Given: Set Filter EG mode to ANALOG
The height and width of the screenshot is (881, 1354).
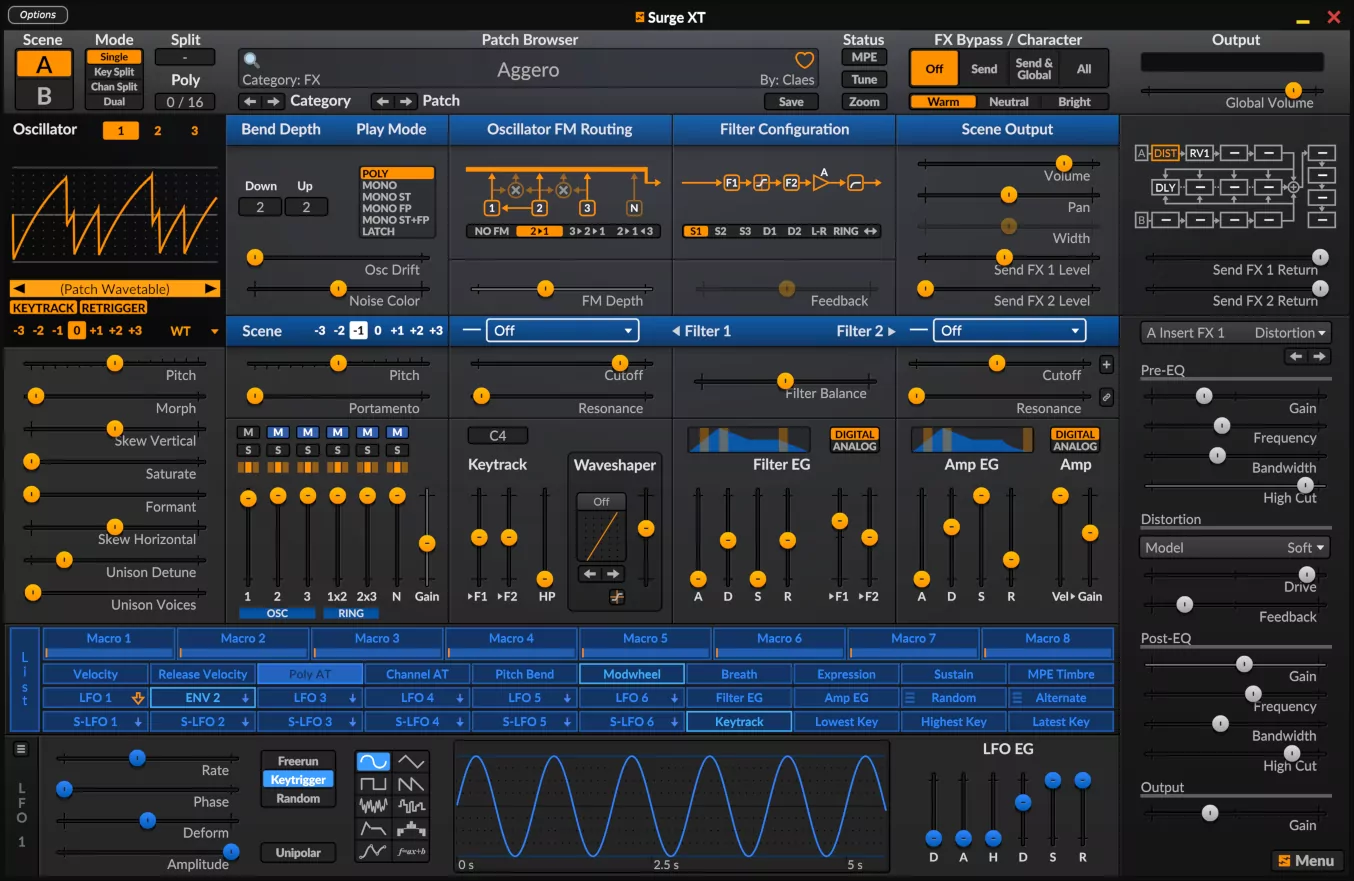Looking at the screenshot, I should tap(855, 446).
